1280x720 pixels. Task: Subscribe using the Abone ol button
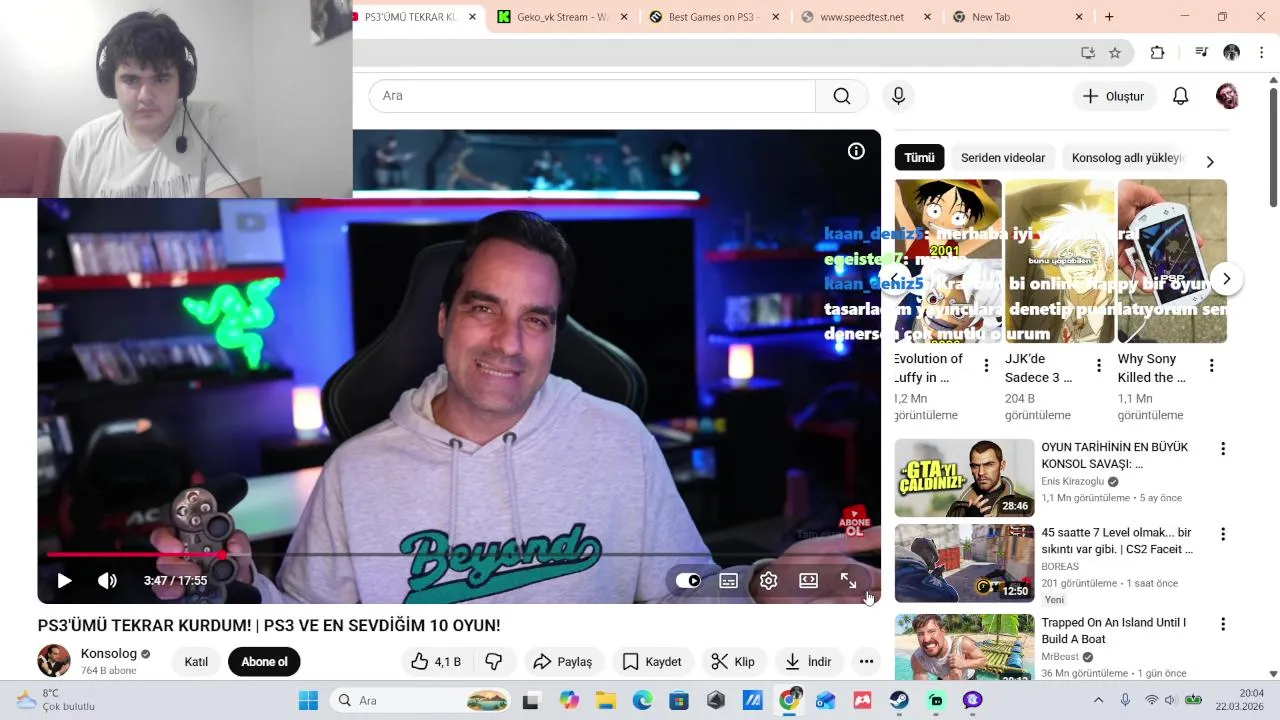point(264,662)
